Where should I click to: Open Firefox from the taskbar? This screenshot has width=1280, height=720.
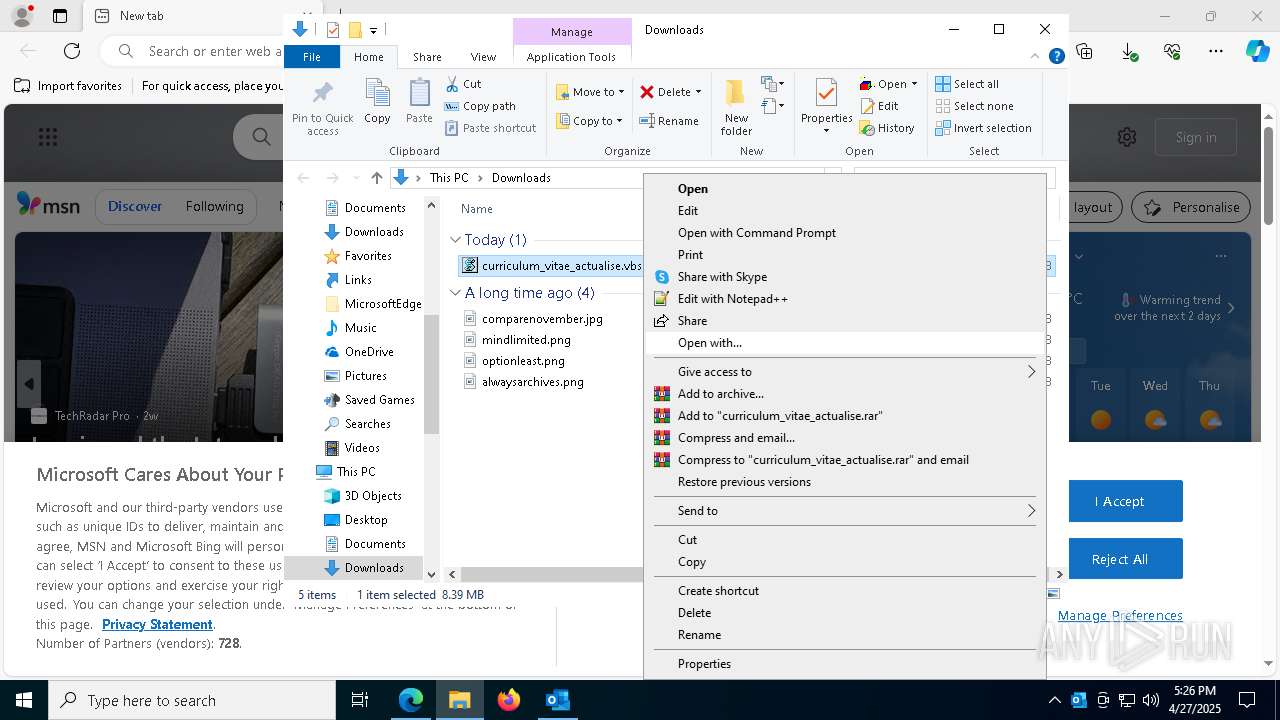pyautogui.click(x=509, y=700)
